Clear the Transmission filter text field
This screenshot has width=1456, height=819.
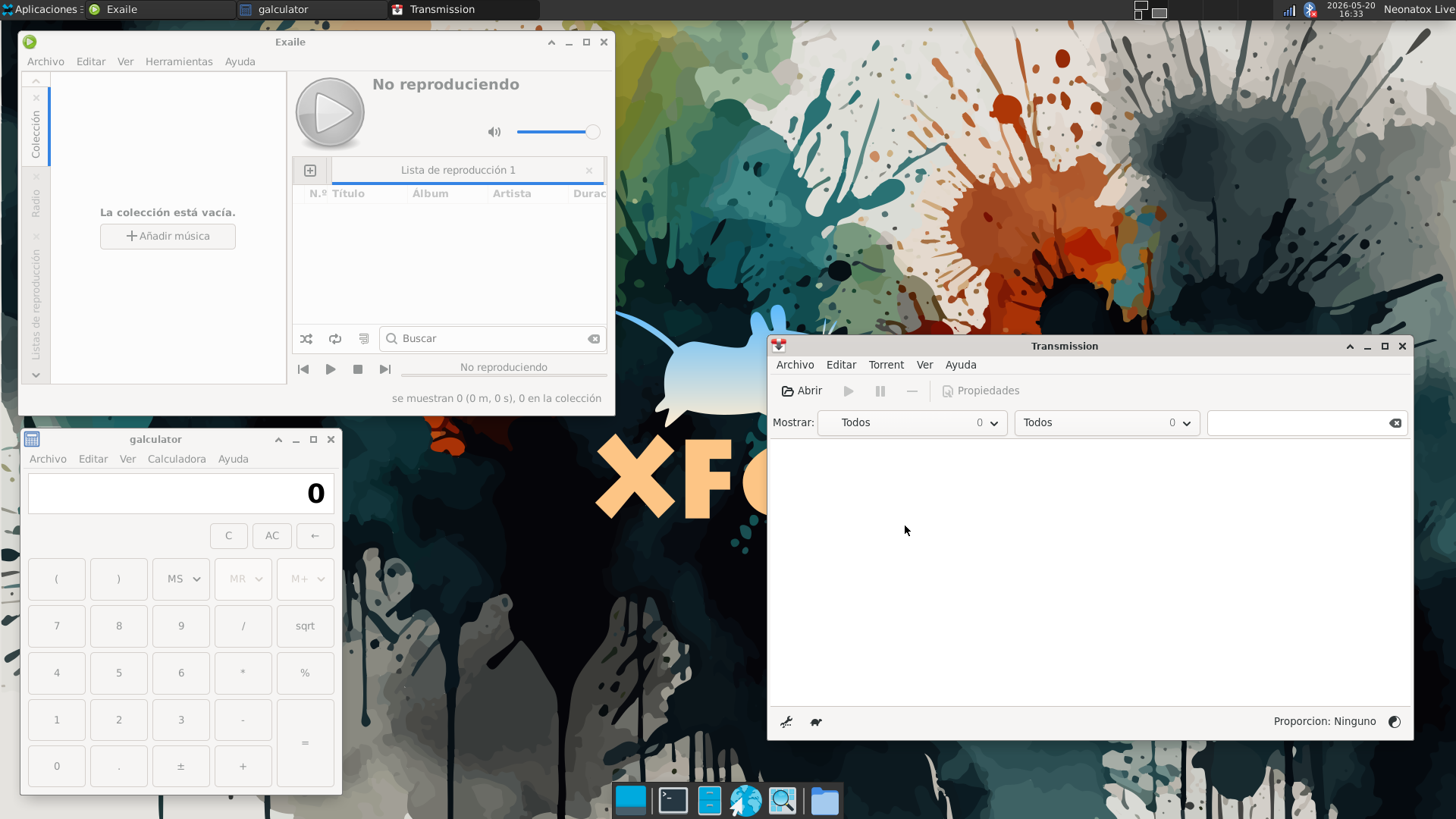pos(1395,423)
